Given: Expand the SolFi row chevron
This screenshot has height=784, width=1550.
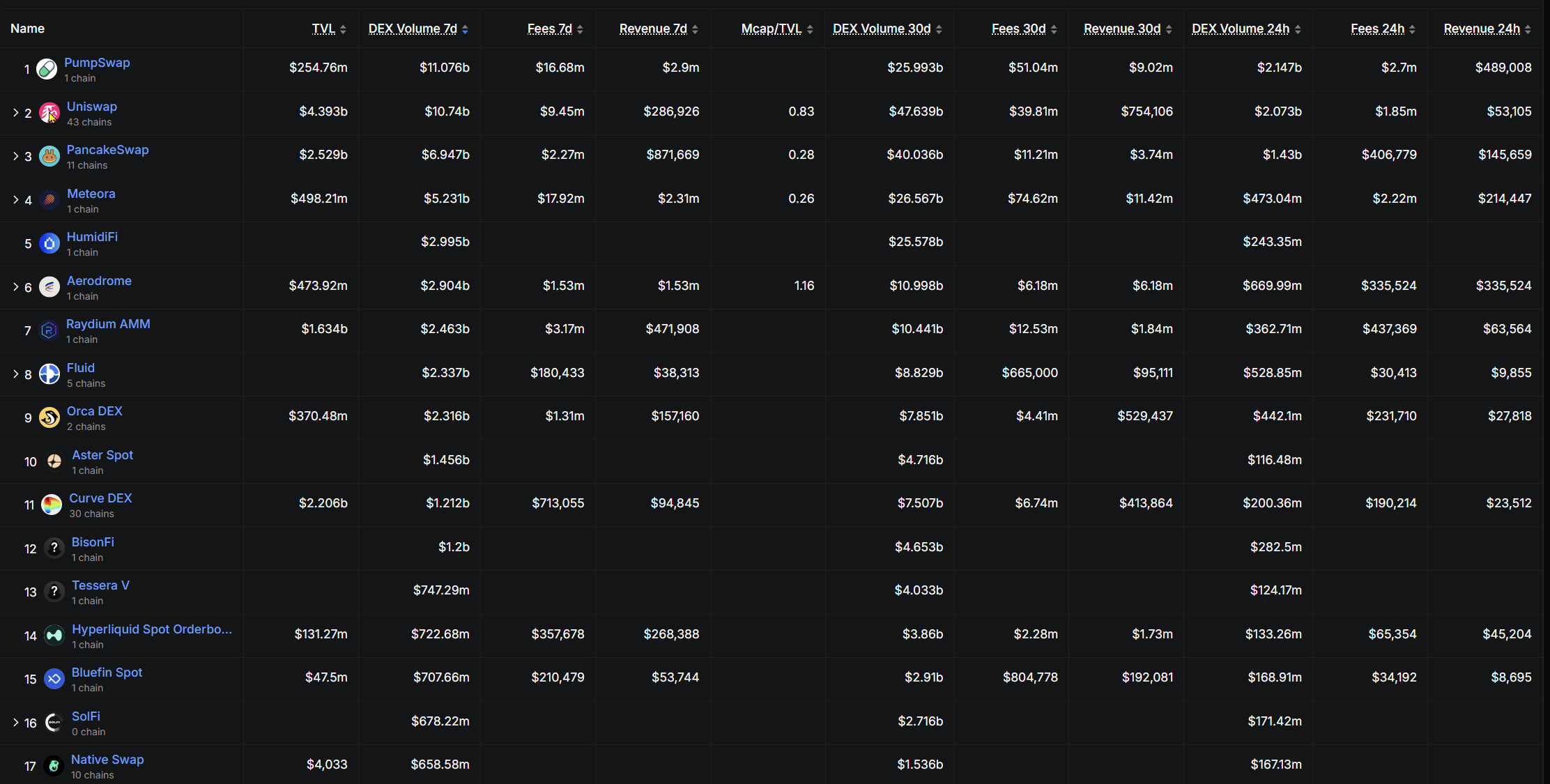Looking at the screenshot, I should pyautogui.click(x=15, y=723).
